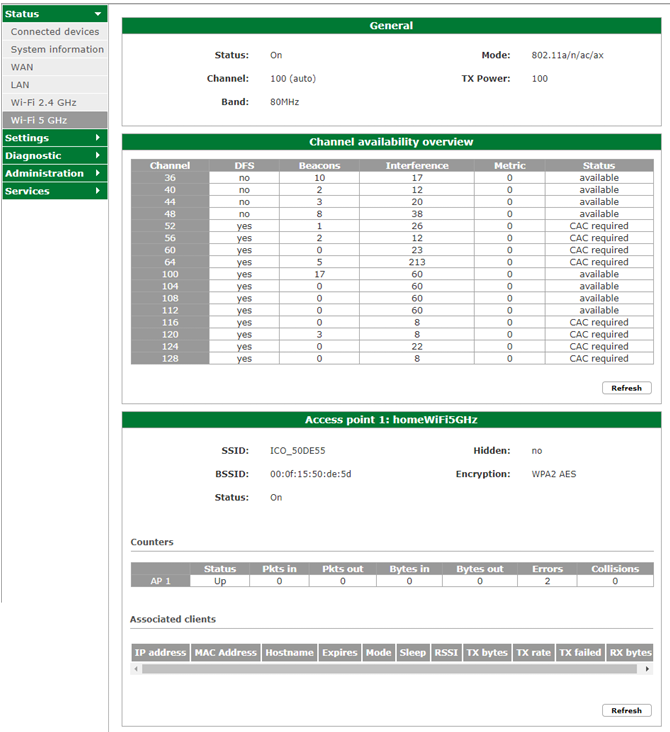Click BSSID value 00:0f:15:50:de:5d
This screenshot has height=732, width=670.
coord(310,474)
